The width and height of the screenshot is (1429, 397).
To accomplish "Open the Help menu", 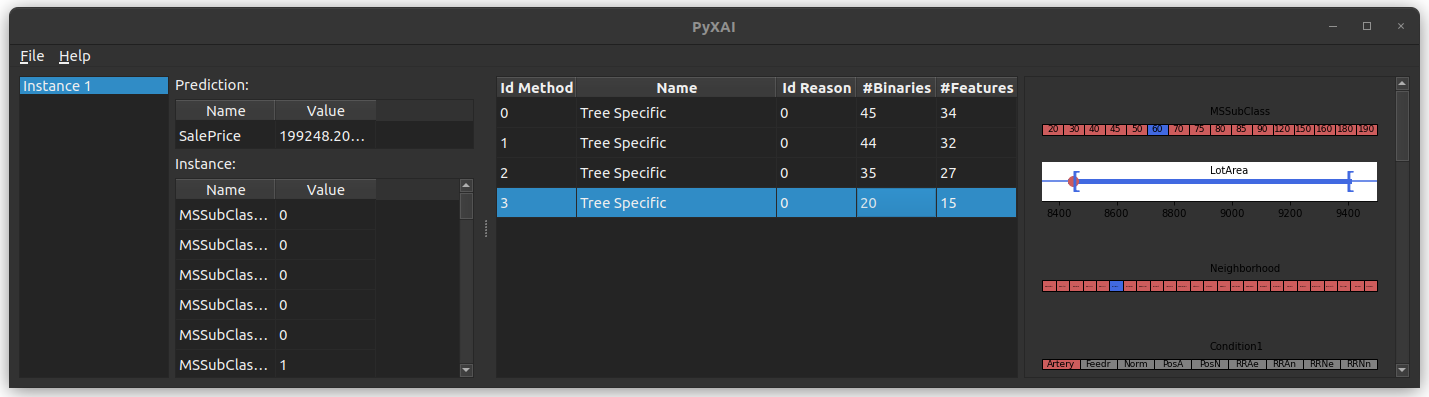I will point(75,56).
